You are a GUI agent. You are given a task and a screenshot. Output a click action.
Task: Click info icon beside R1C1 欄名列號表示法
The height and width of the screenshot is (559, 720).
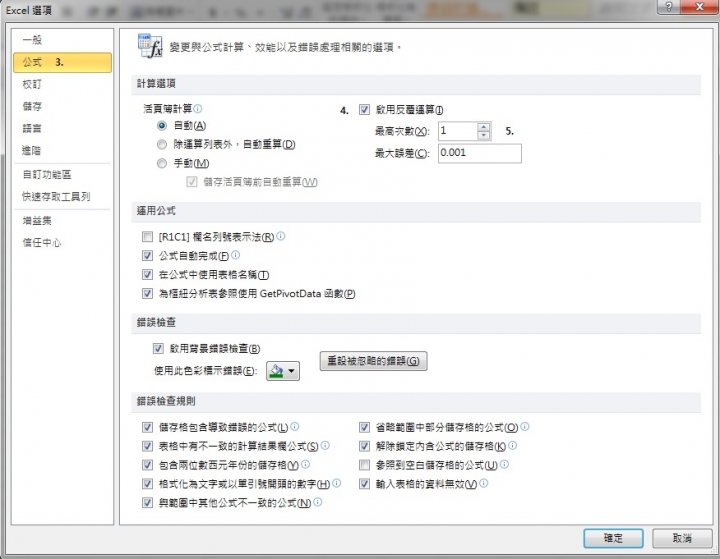click(x=281, y=236)
